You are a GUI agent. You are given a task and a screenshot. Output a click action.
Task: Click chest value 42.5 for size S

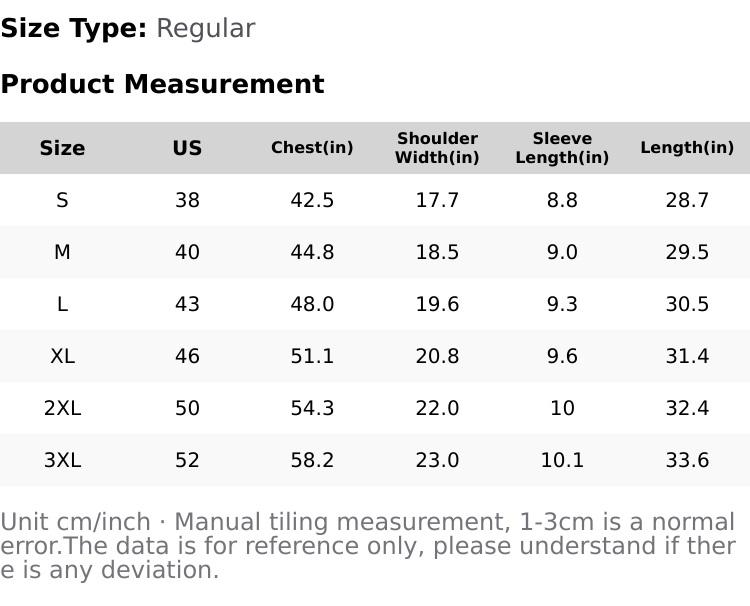point(312,200)
